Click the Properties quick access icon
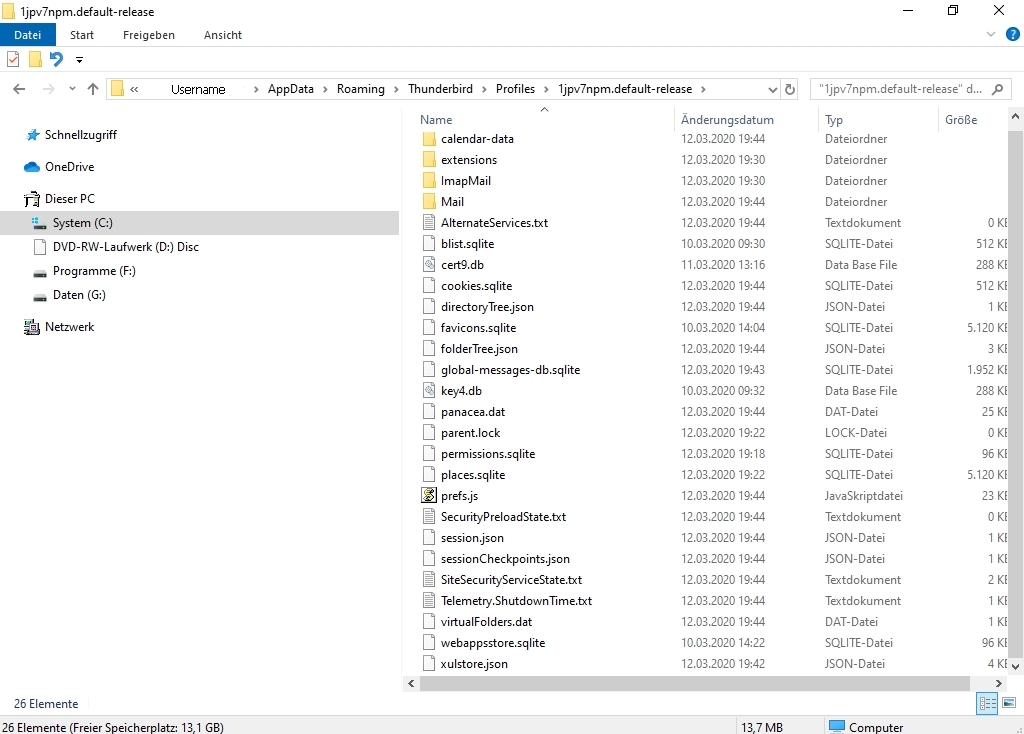Screen dimensions: 1024x734 13,59
